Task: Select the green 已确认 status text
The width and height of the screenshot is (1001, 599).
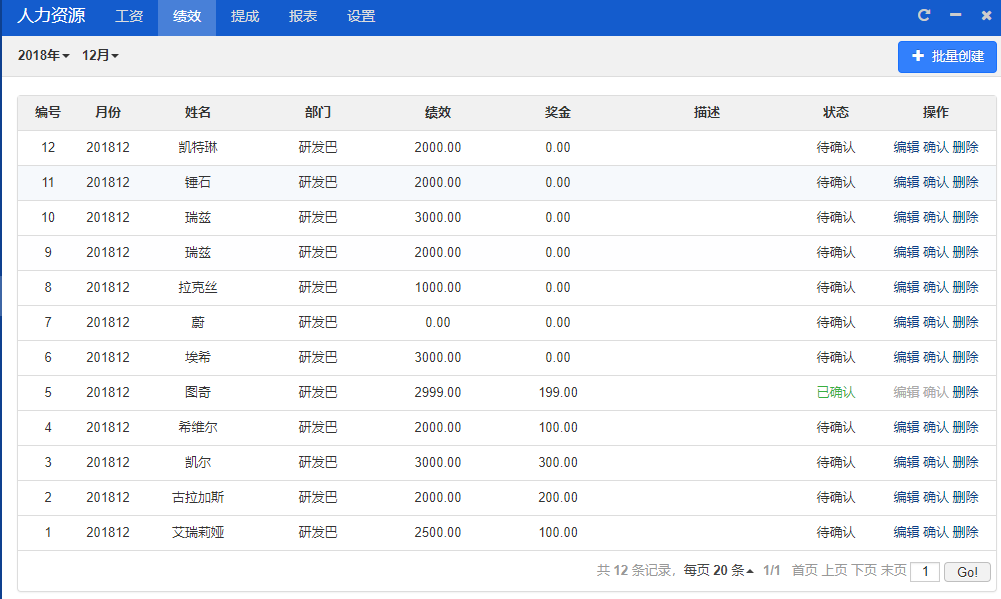Action: click(x=836, y=393)
